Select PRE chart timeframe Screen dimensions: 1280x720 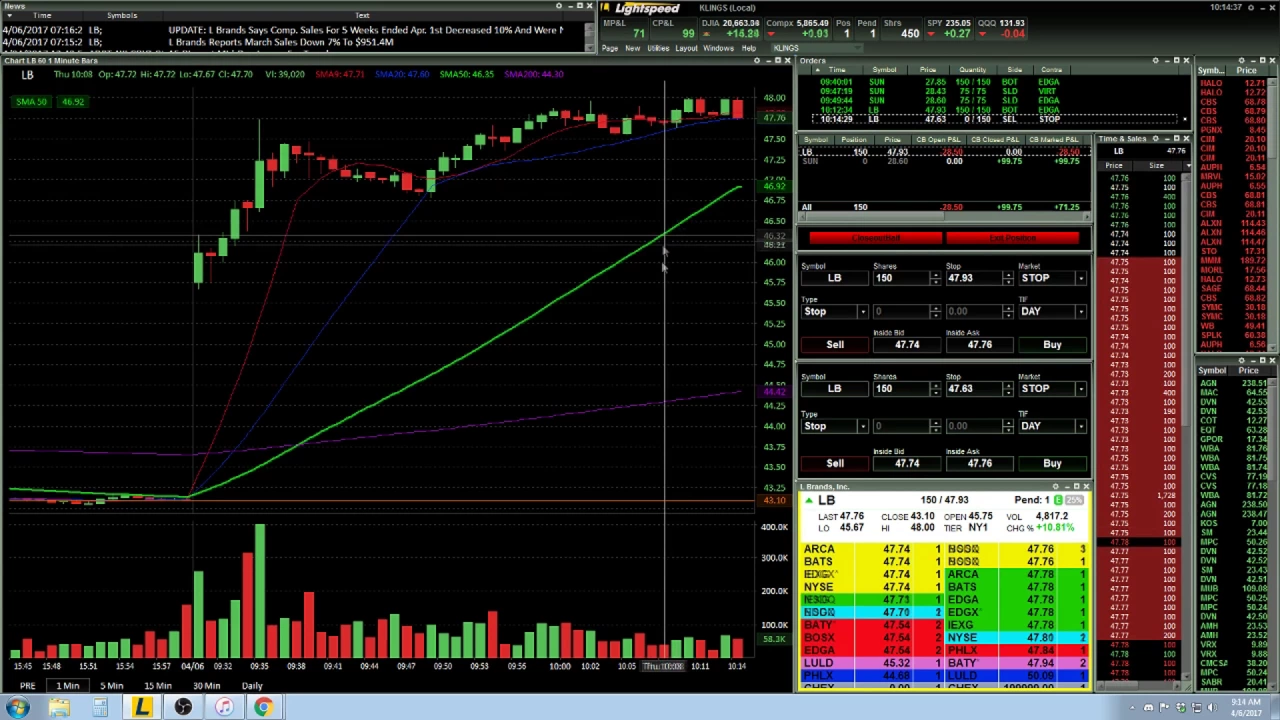pos(27,686)
